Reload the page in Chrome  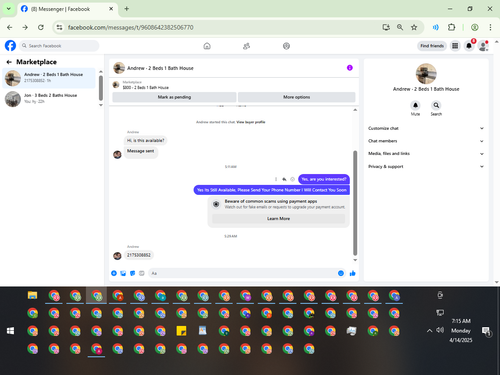coord(41,27)
